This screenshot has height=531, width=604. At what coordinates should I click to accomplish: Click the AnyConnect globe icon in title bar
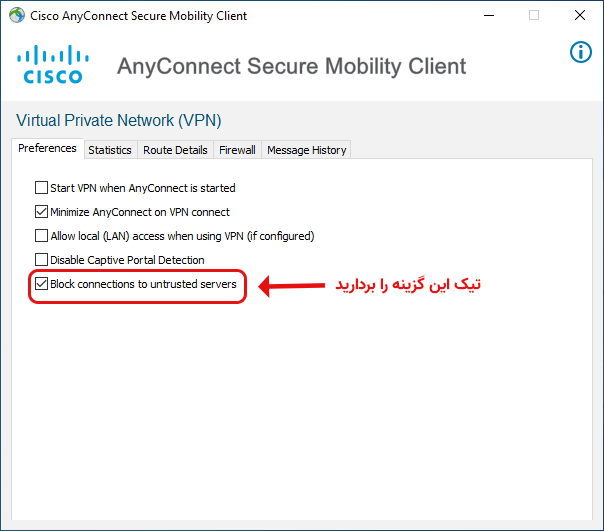(x=16, y=16)
